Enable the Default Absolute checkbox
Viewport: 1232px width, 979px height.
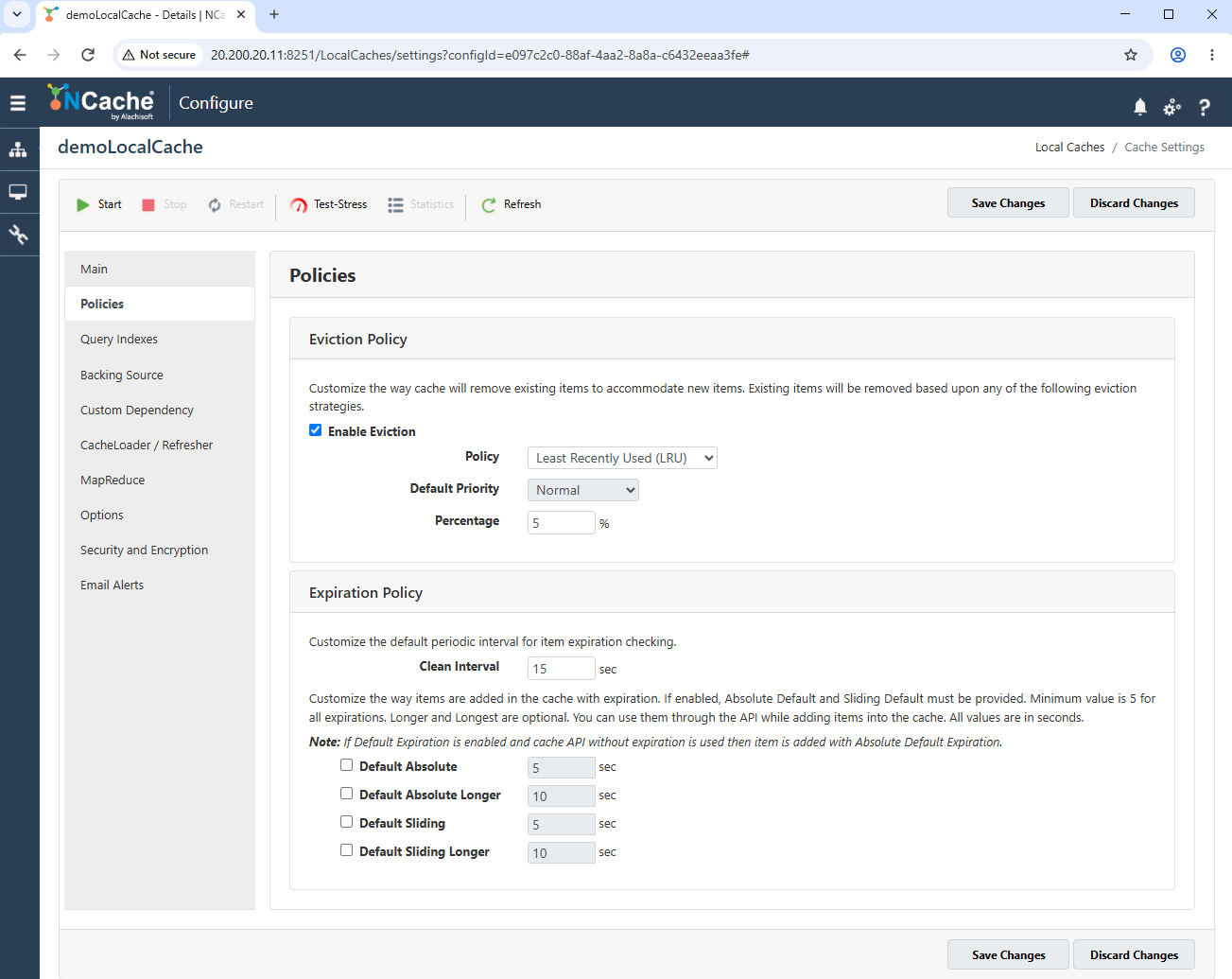pos(347,765)
